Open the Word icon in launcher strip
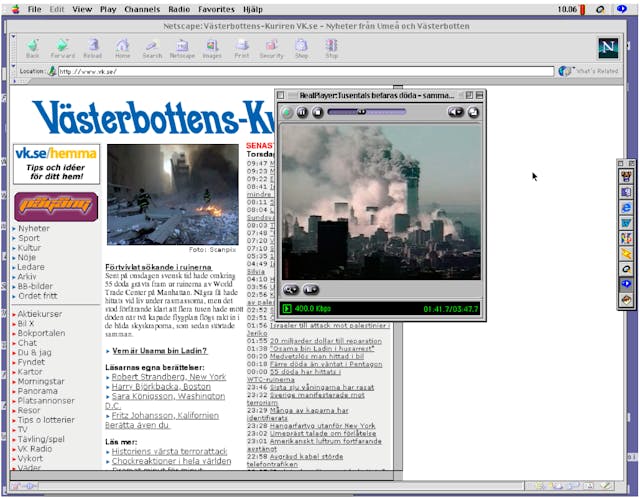Screen dimensions: 640x499 pyautogui.click(x=626, y=223)
